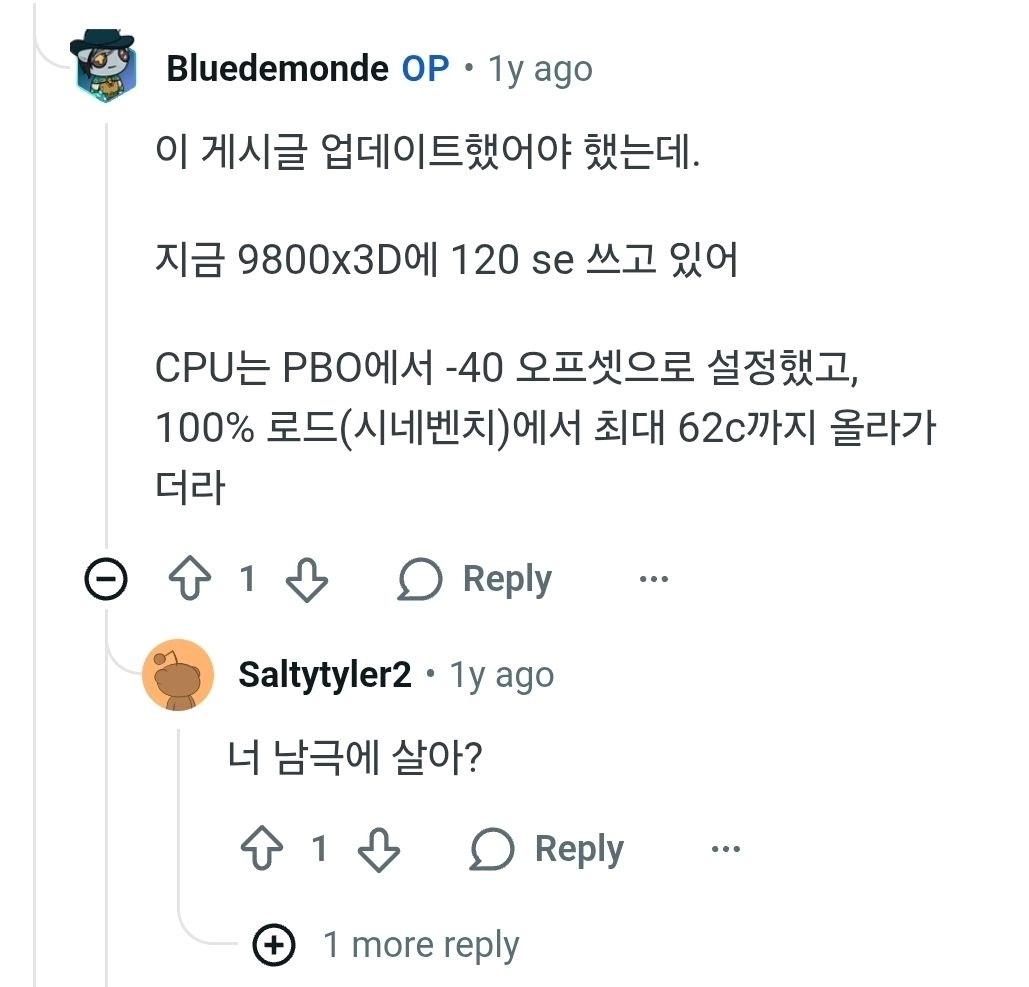Image resolution: width=1029 pixels, height=987 pixels.
Task: Open Bluedemonde's avatar profile picture
Action: (x=105, y=66)
